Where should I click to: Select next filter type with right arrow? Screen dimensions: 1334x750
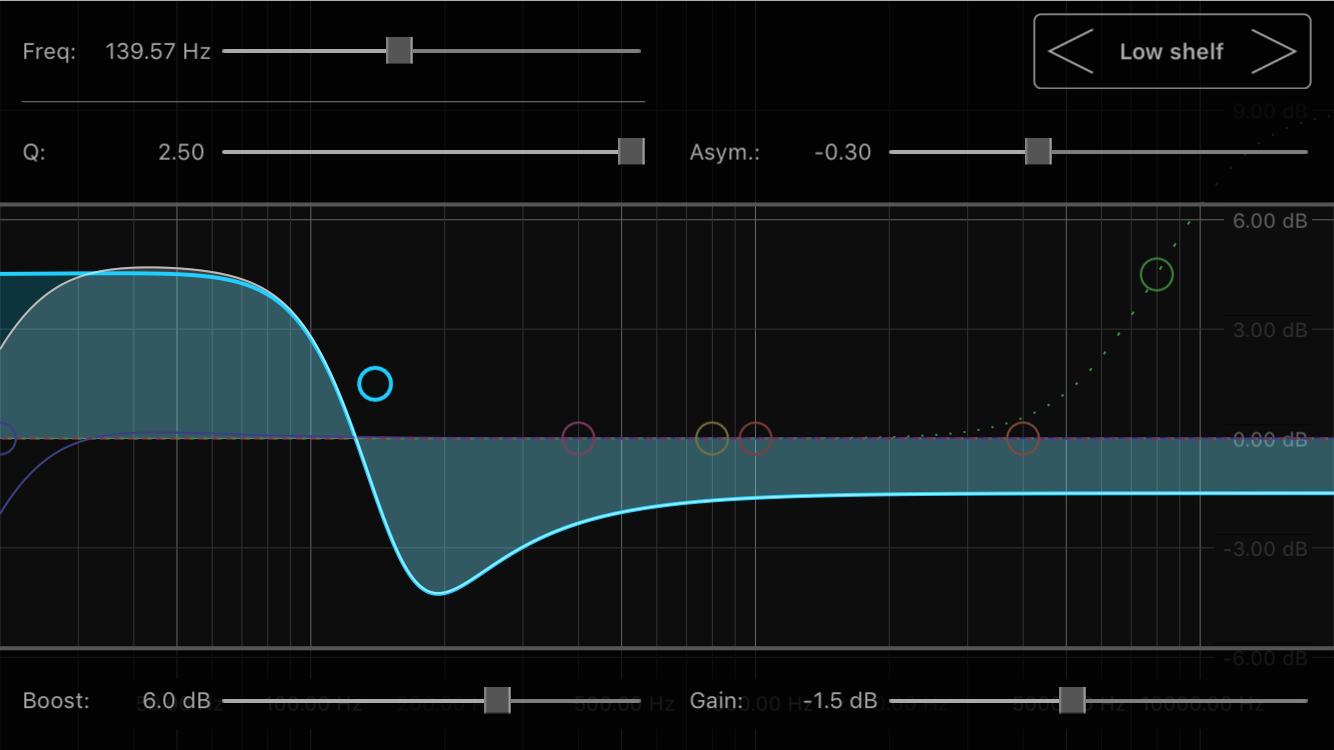coord(1275,52)
